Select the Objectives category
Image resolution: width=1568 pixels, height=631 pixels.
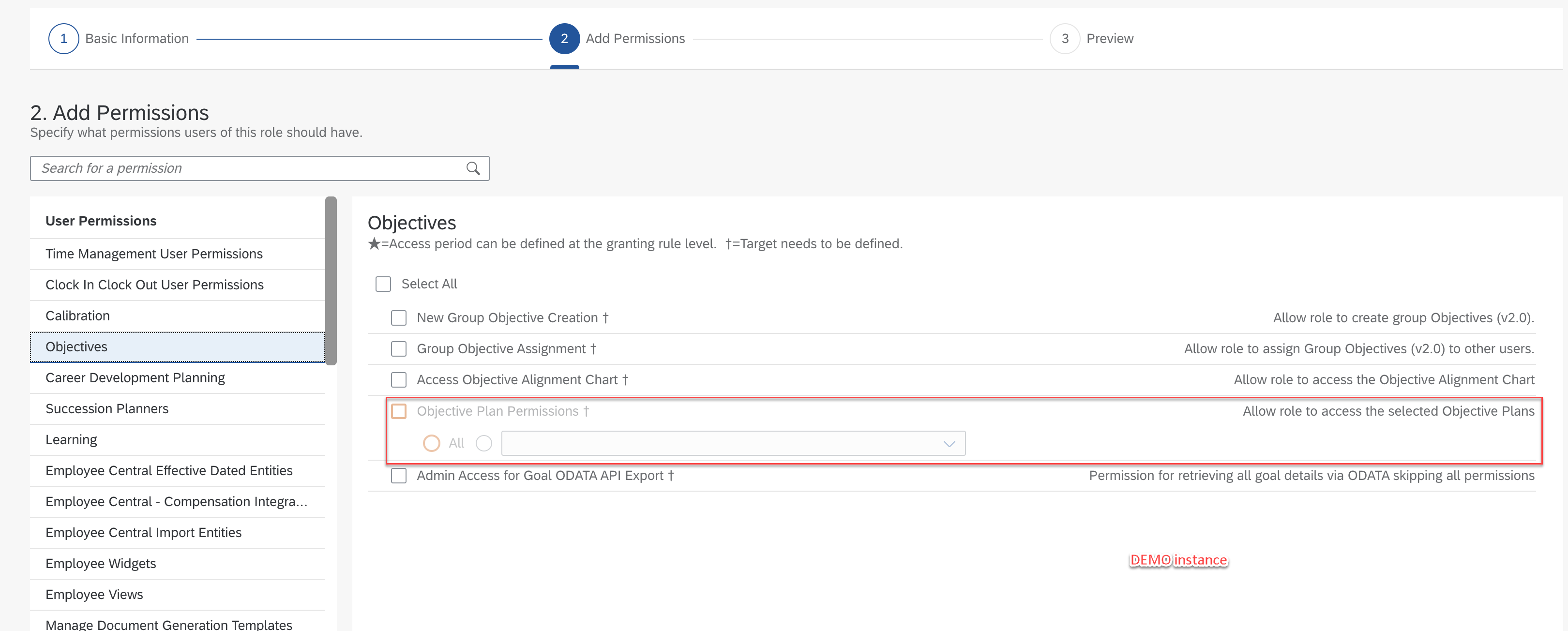pyautogui.click(x=177, y=347)
